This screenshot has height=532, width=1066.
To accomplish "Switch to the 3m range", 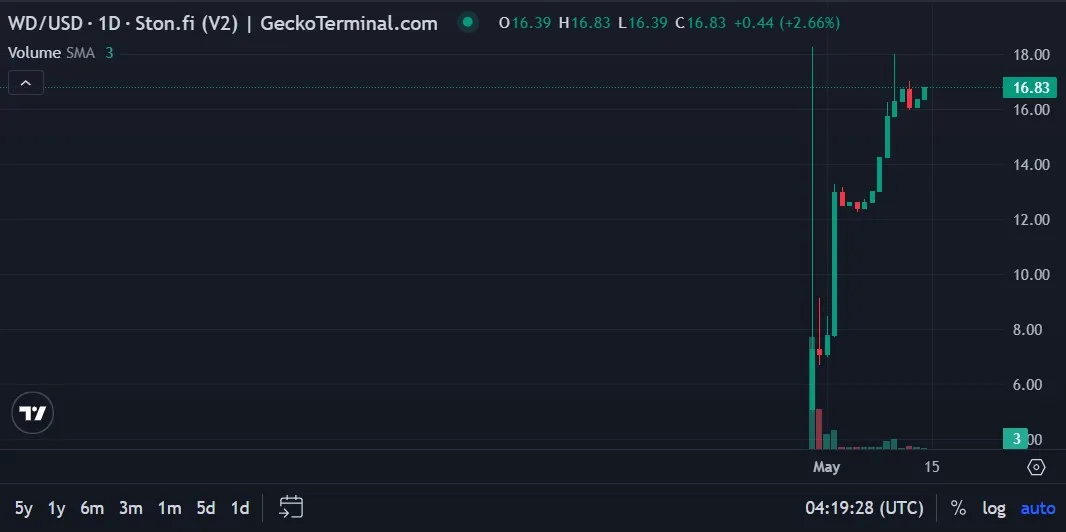I will click(130, 507).
